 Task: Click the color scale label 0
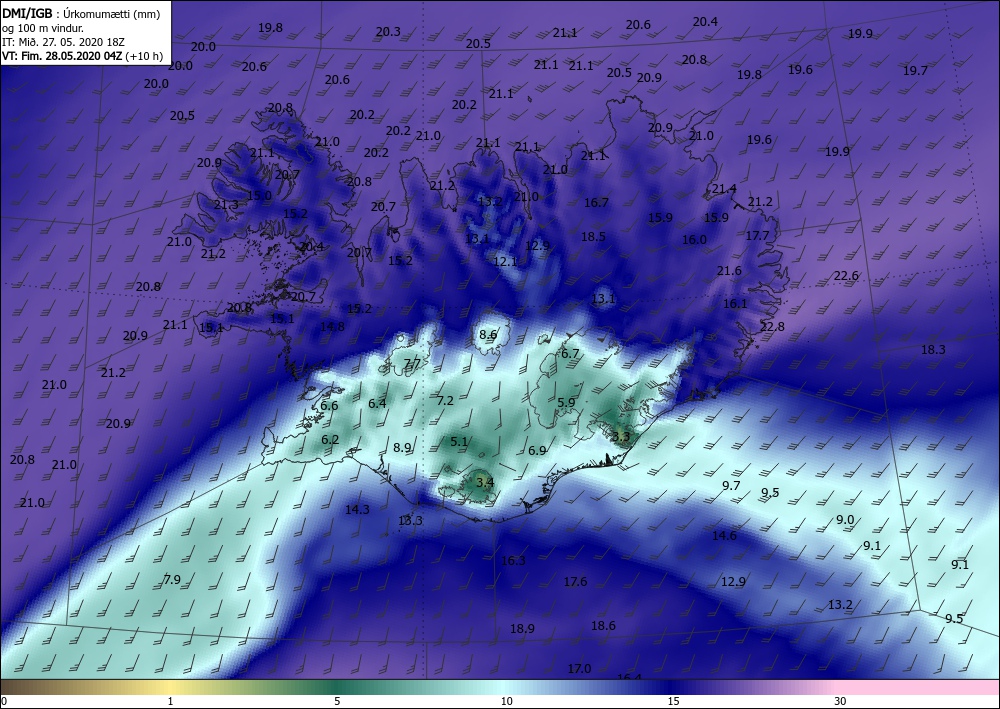coord(4,701)
